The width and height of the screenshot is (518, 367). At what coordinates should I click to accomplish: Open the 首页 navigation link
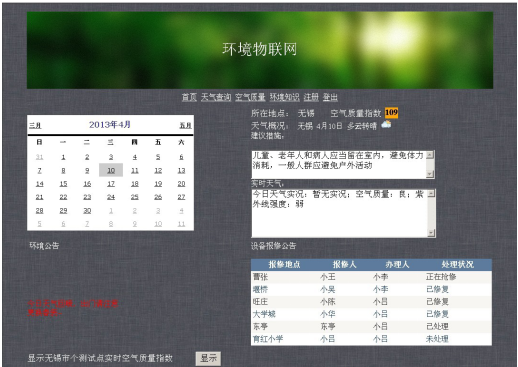pos(189,97)
